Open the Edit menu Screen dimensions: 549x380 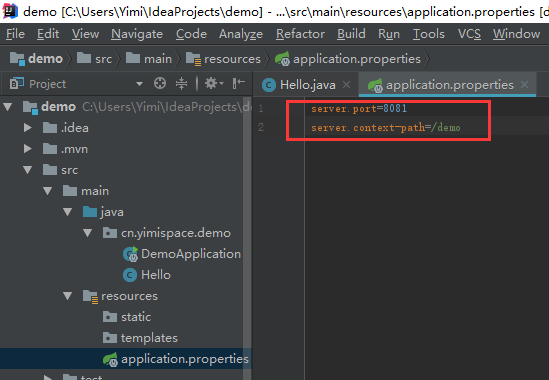[48, 34]
